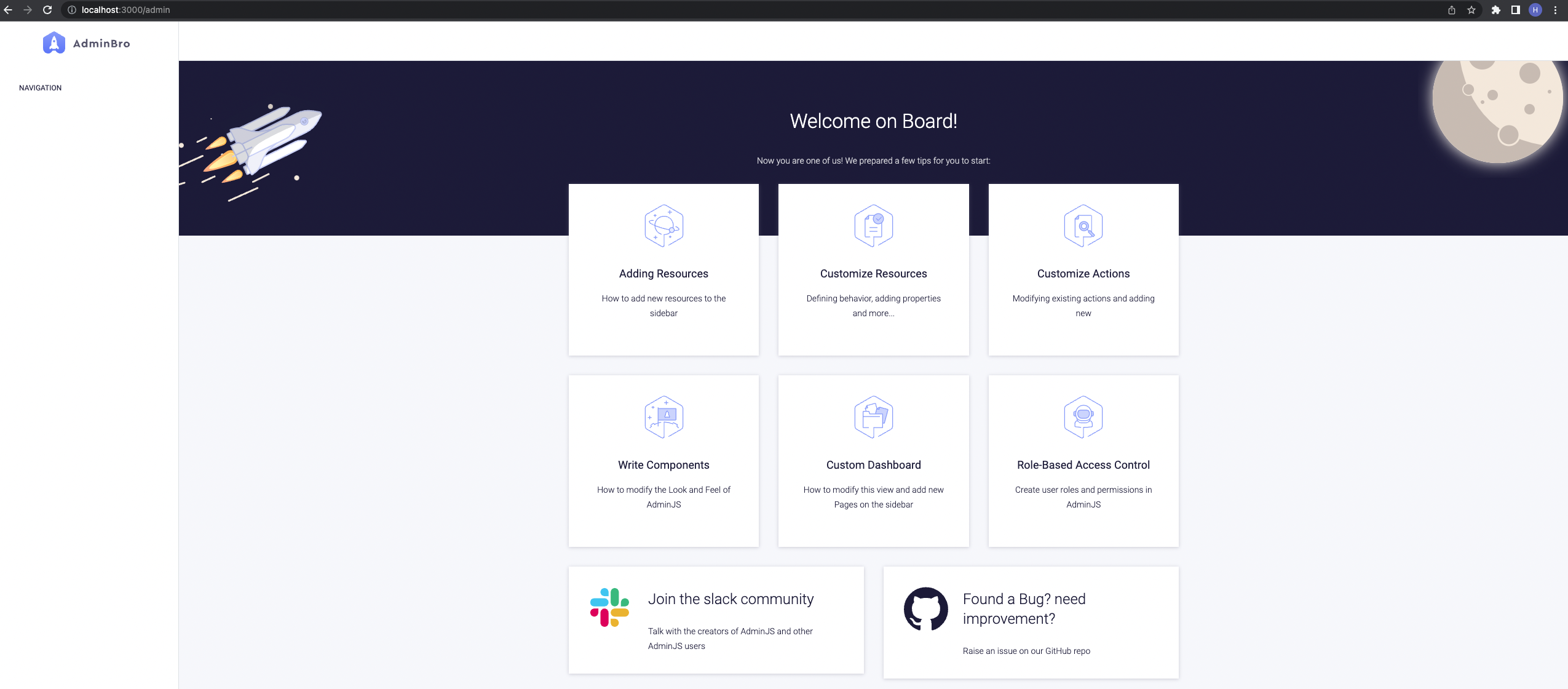Click the Custom Dashboard folder icon
The height and width of the screenshot is (689, 1568).
coord(873,416)
